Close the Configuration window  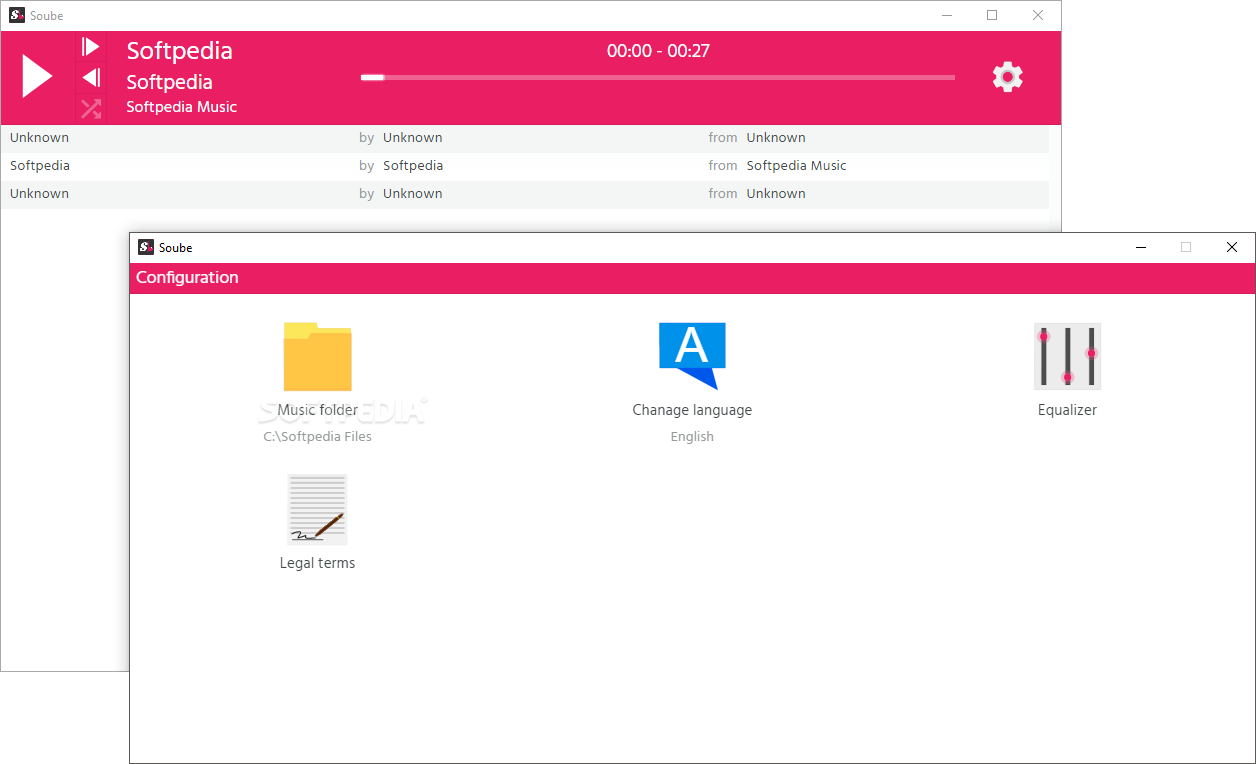tap(1232, 247)
